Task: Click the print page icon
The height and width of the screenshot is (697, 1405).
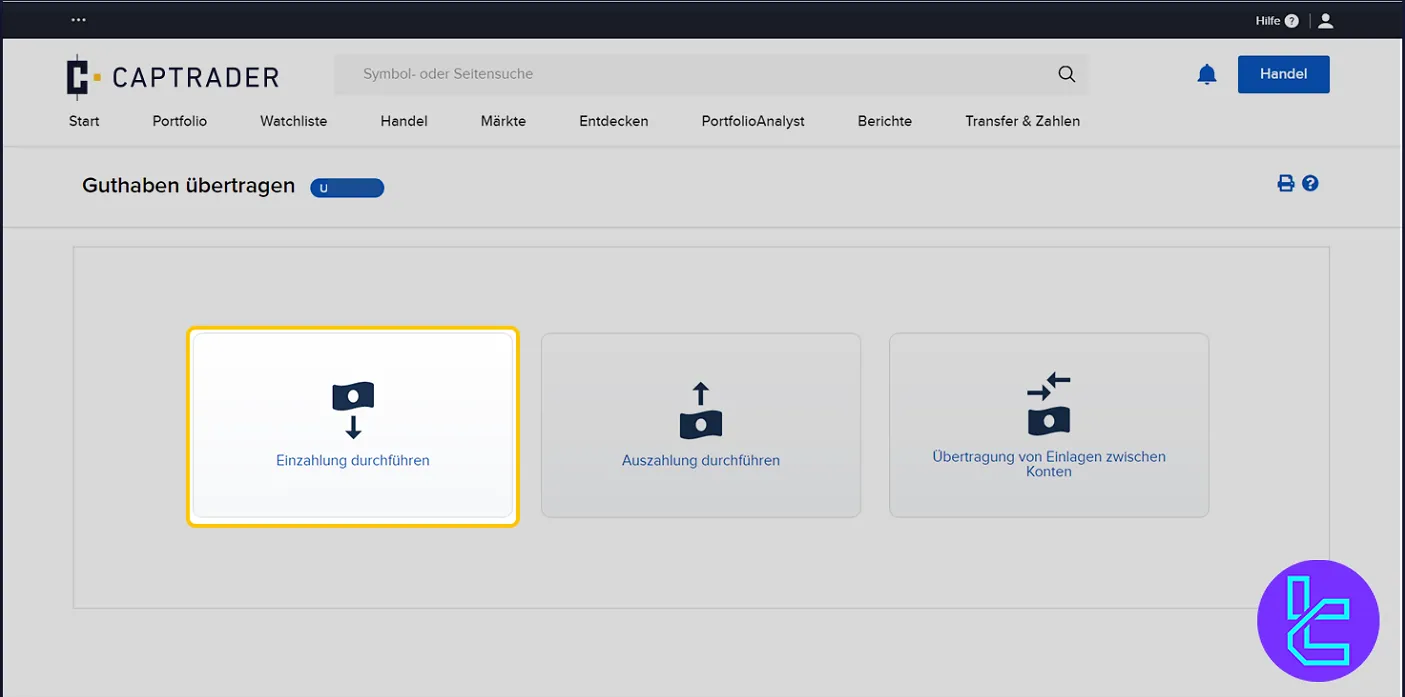Action: [1286, 183]
